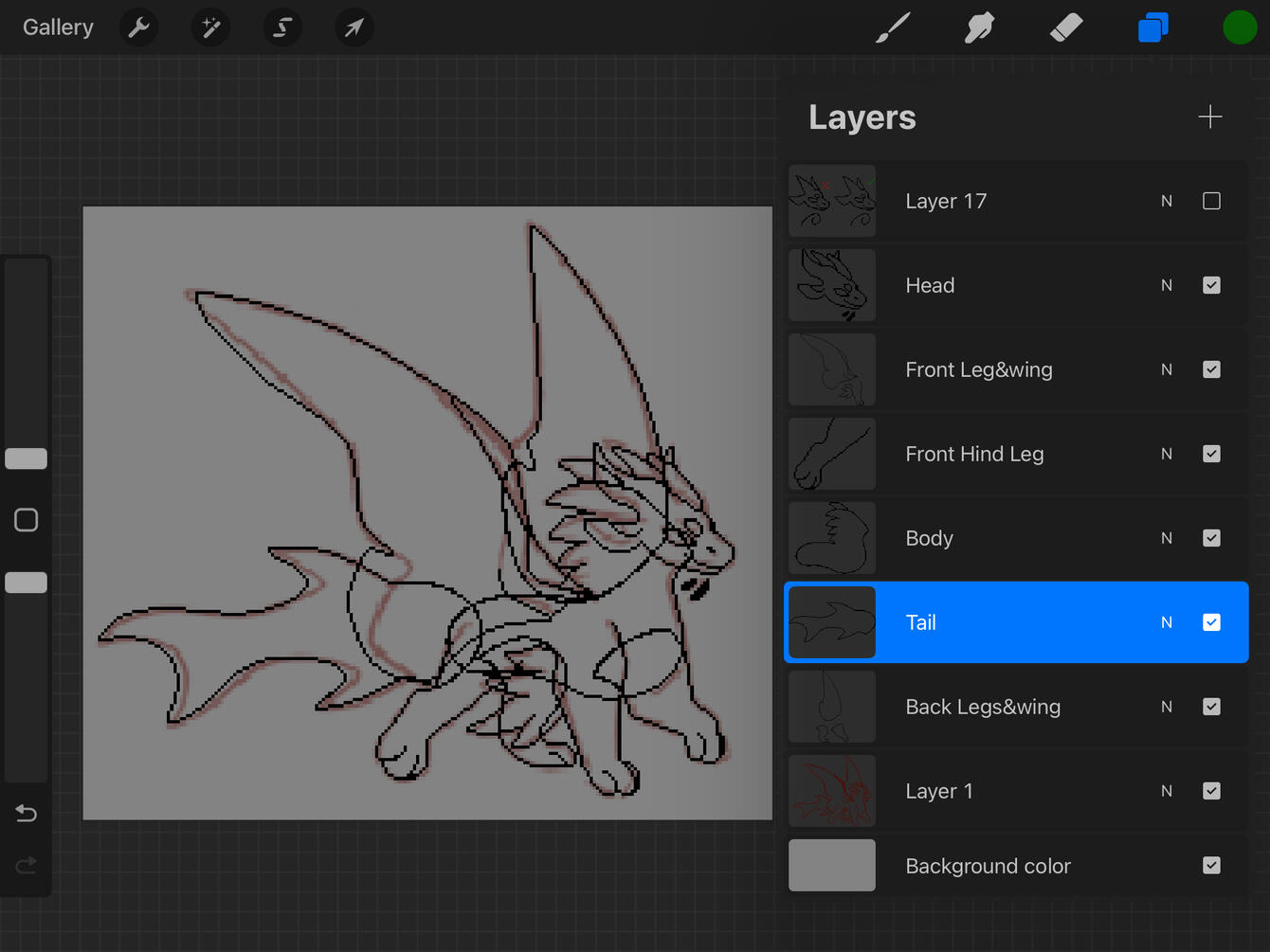Open the Actions wrench menu

tap(139, 27)
